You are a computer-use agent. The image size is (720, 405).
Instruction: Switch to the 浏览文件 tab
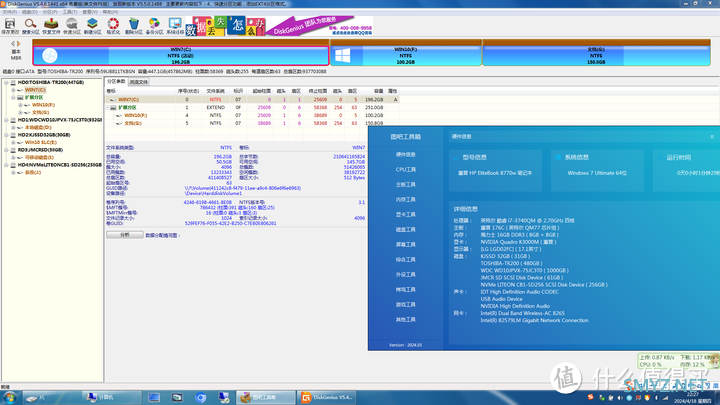pyautogui.click(x=139, y=82)
